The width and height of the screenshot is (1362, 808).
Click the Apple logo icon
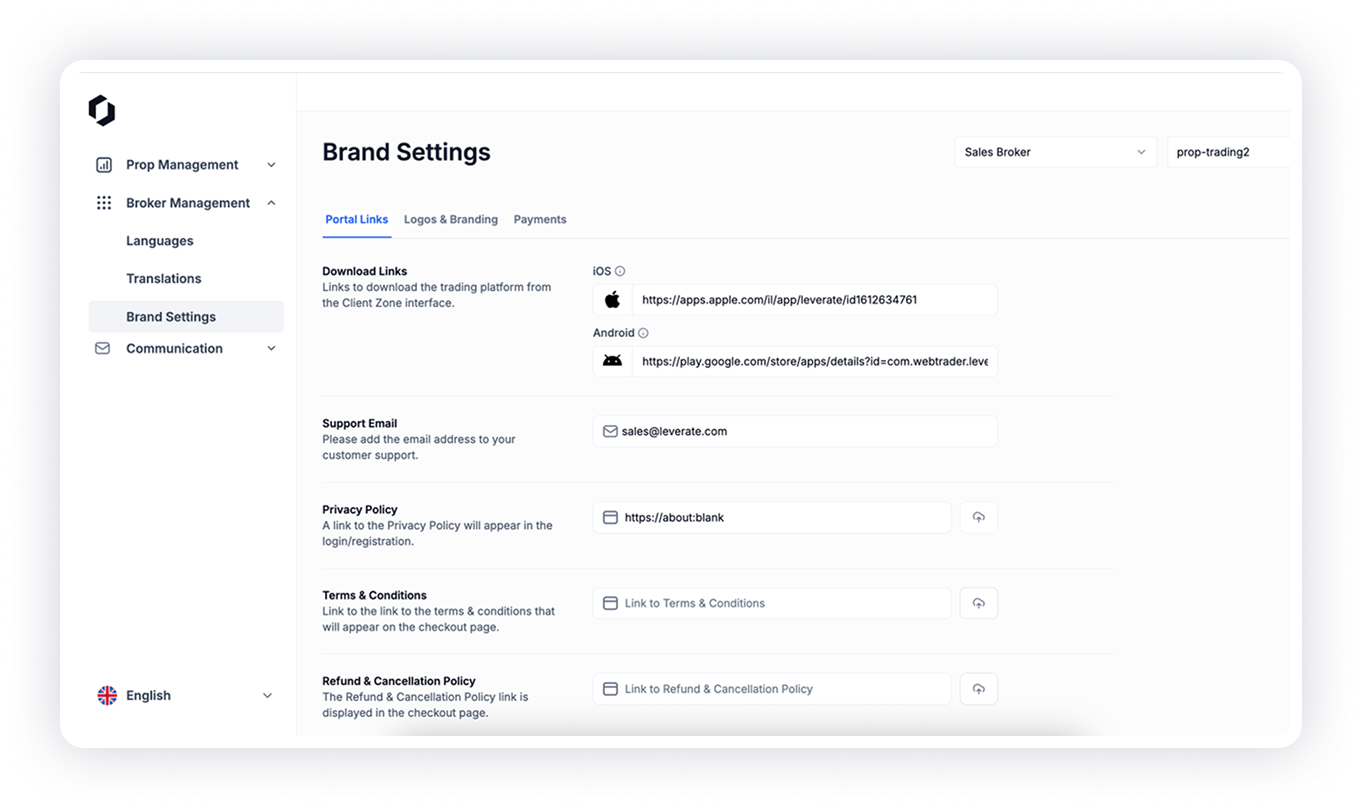coord(613,300)
